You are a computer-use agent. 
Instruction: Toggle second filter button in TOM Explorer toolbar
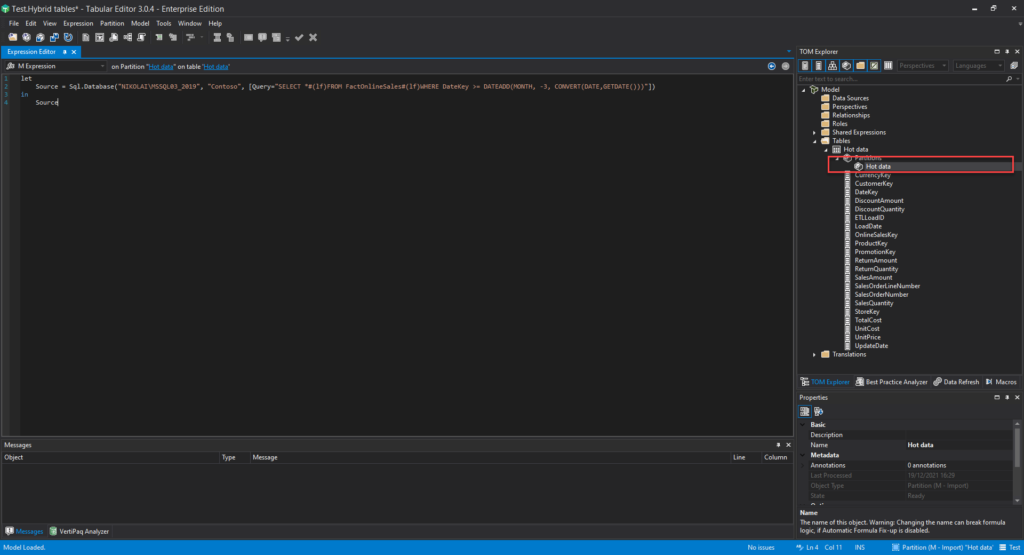coord(819,65)
